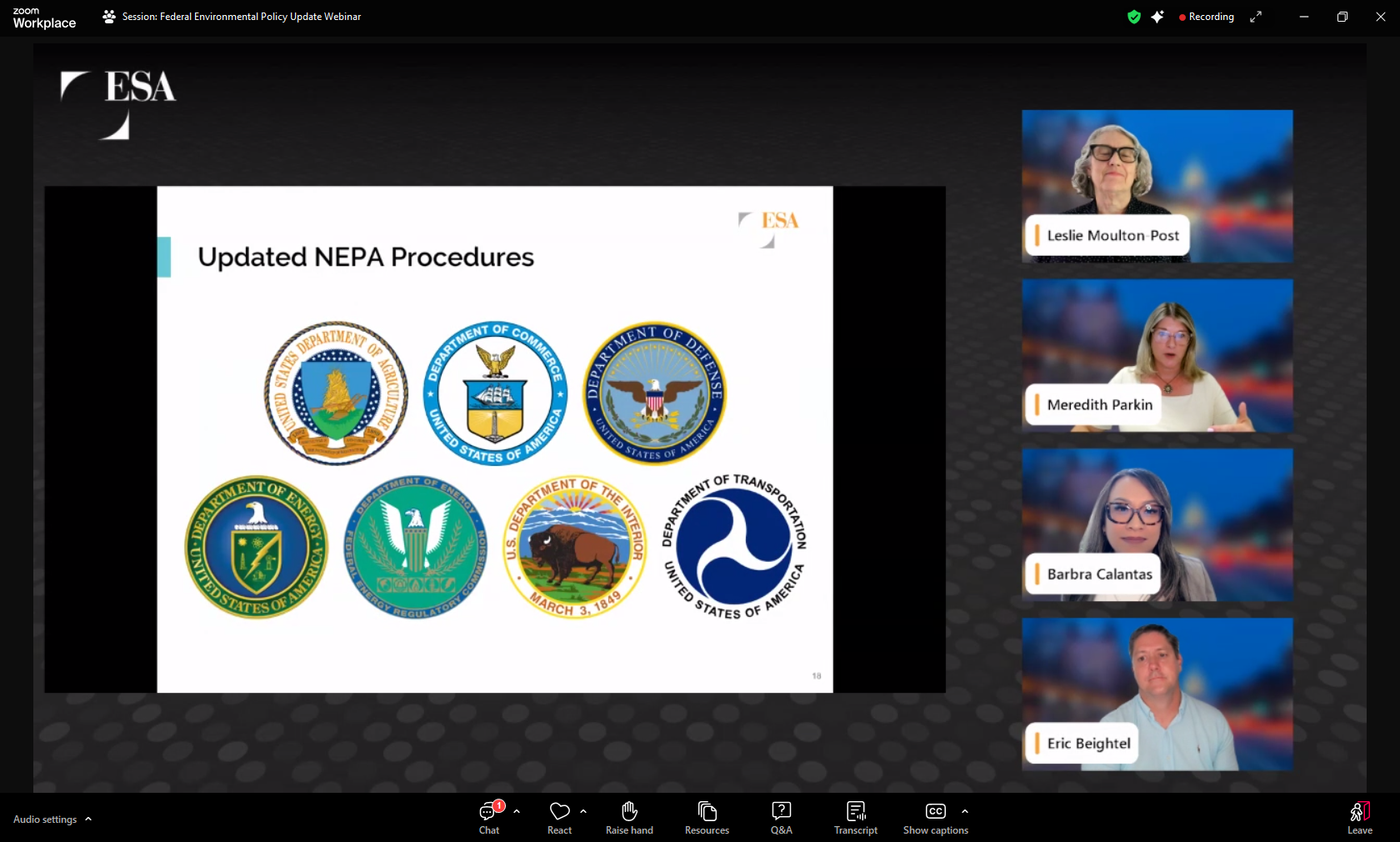
Task: Click the green encryption shield icon
Action: click(1133, 17)
